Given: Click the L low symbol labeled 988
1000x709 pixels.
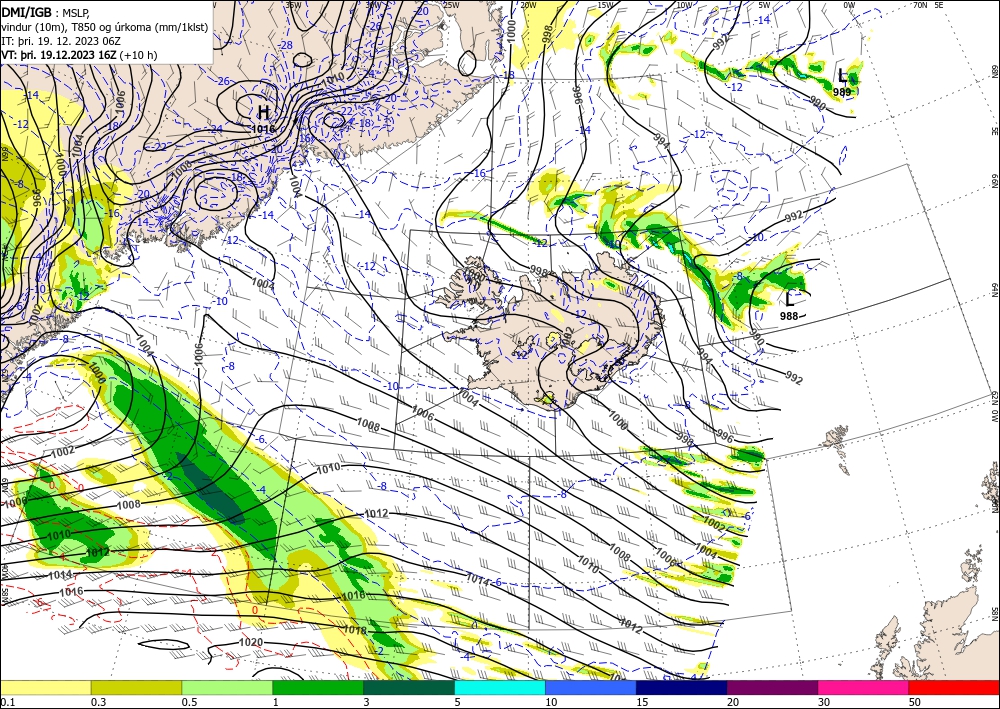Looking at the screenshot, I should point(790,298).
